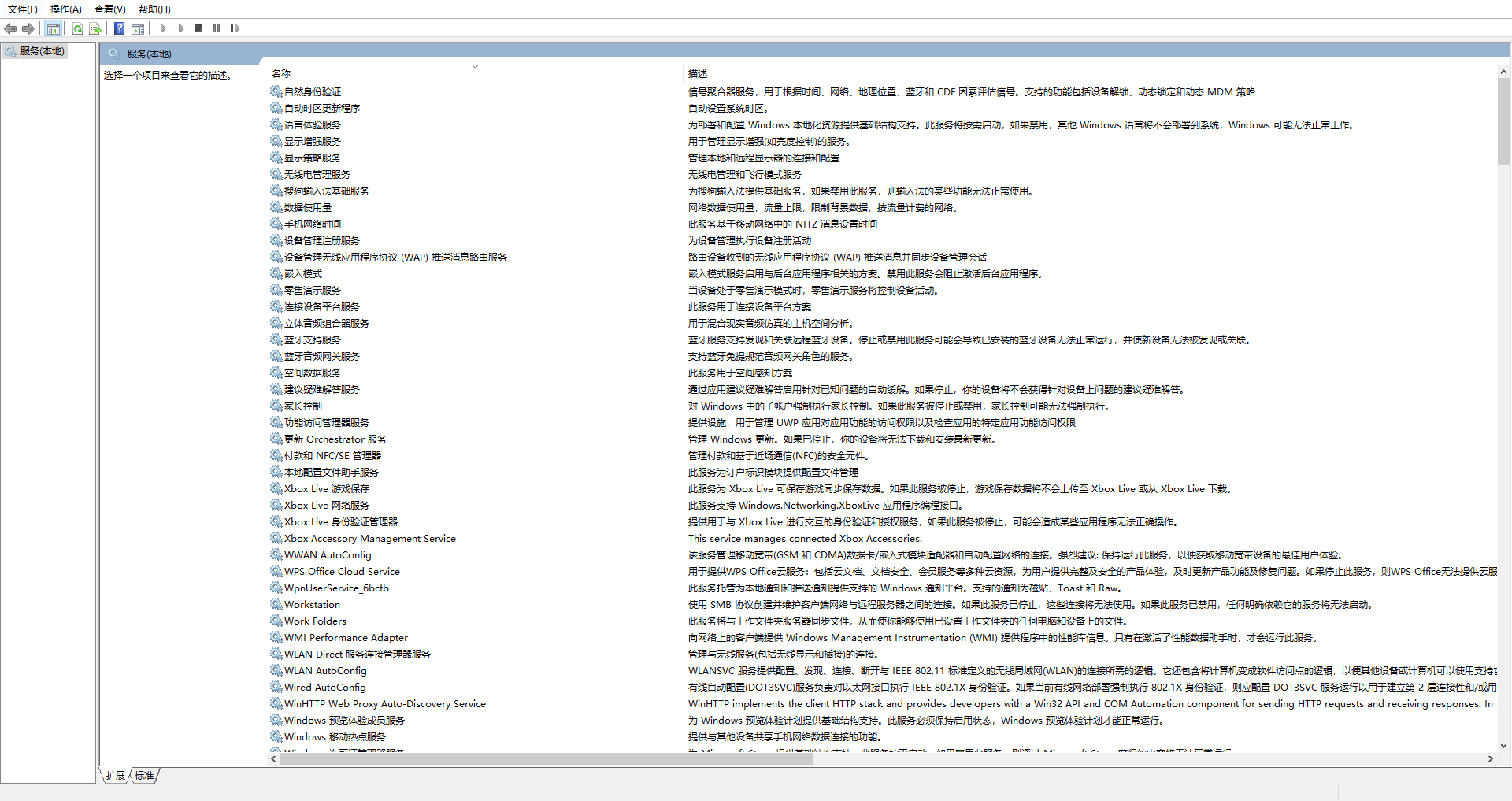Select the WPS Office Cloud Service name
Image resolution: width=1512 pixels, height=801 pixels.
click(x=342, y=572)
